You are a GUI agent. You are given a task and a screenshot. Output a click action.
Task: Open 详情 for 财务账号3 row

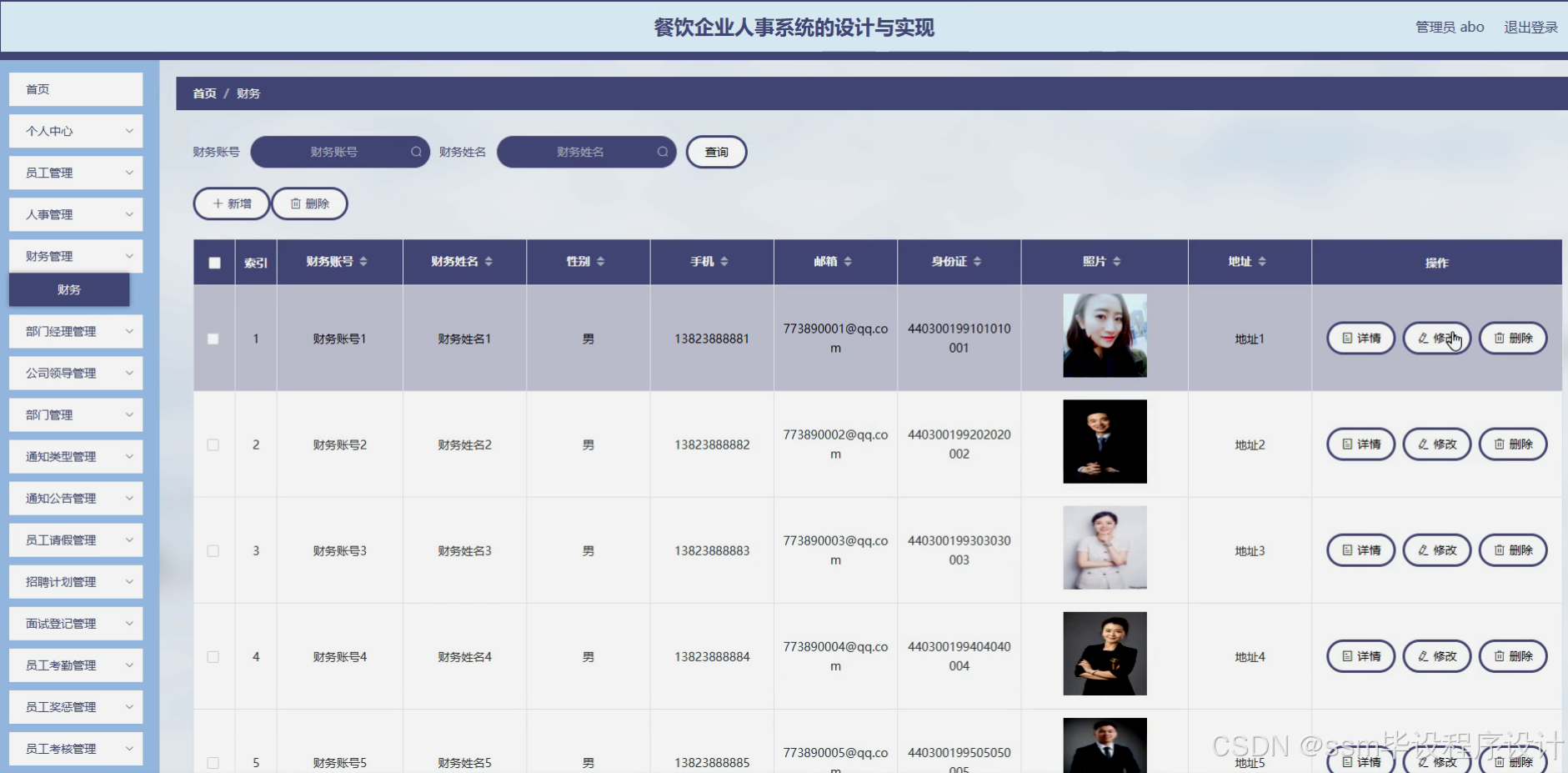coord(1360,550)
